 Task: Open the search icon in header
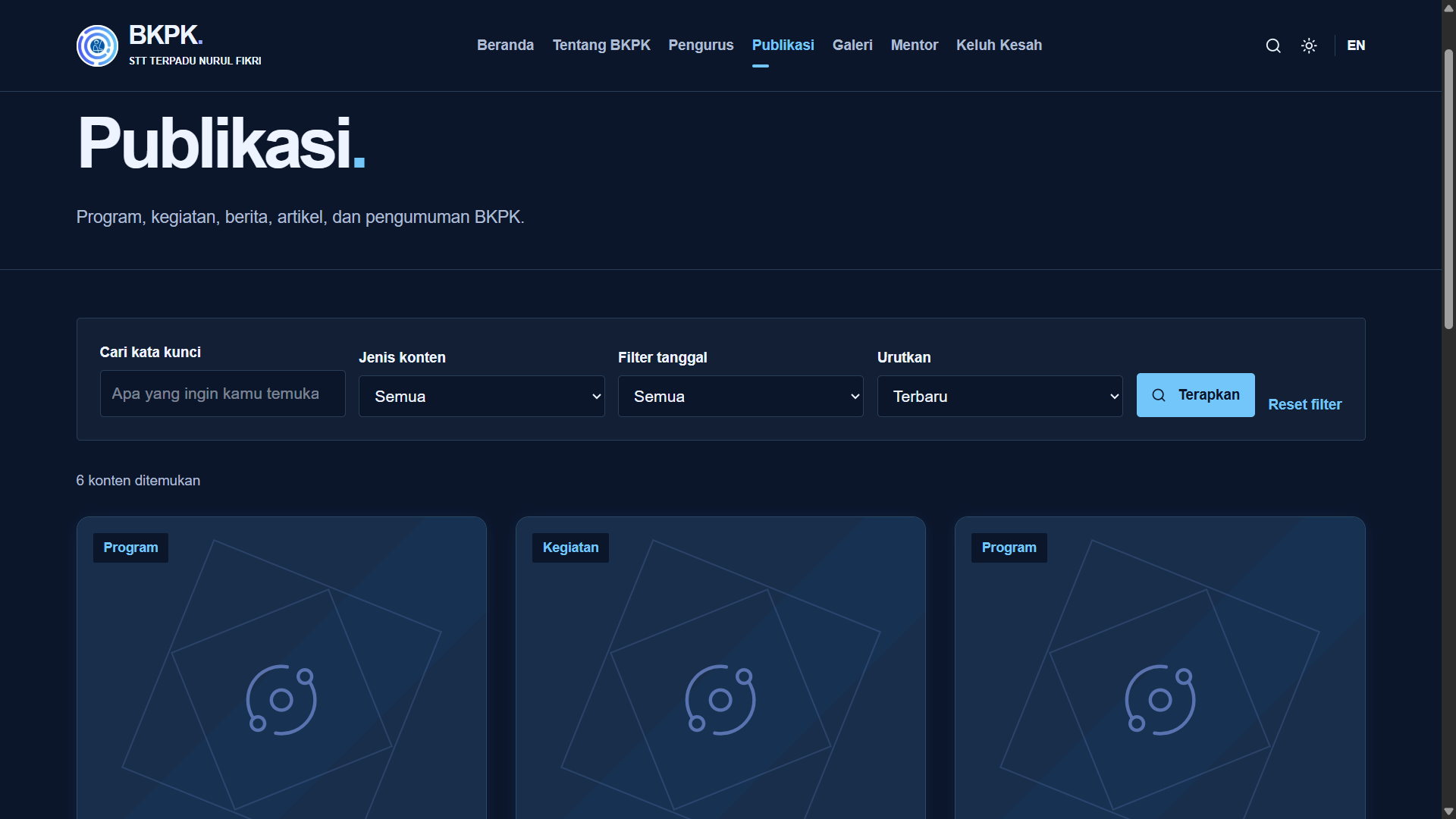[1273, 45]
